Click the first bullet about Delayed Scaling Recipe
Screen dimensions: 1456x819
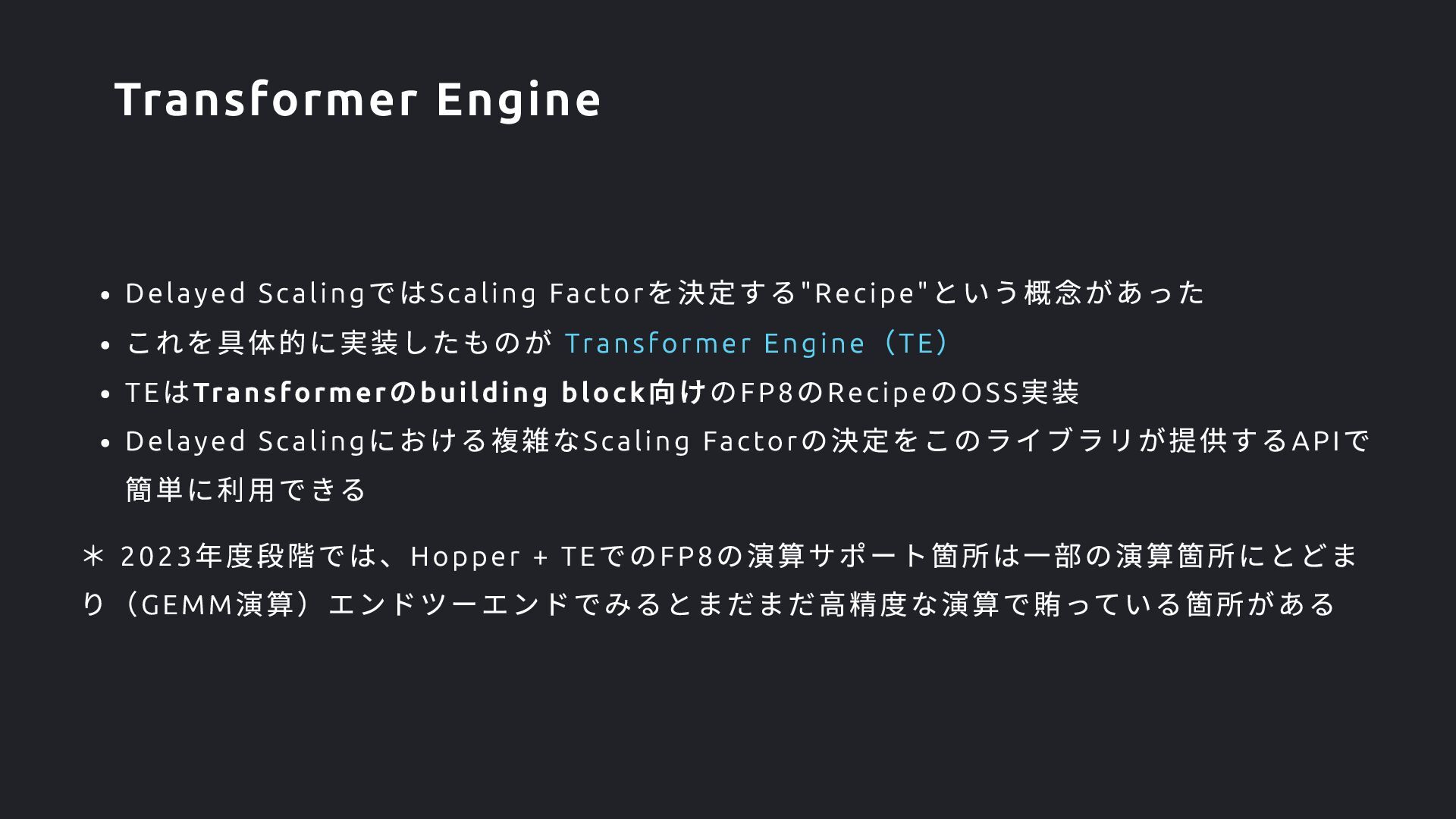tap(665, 293)
